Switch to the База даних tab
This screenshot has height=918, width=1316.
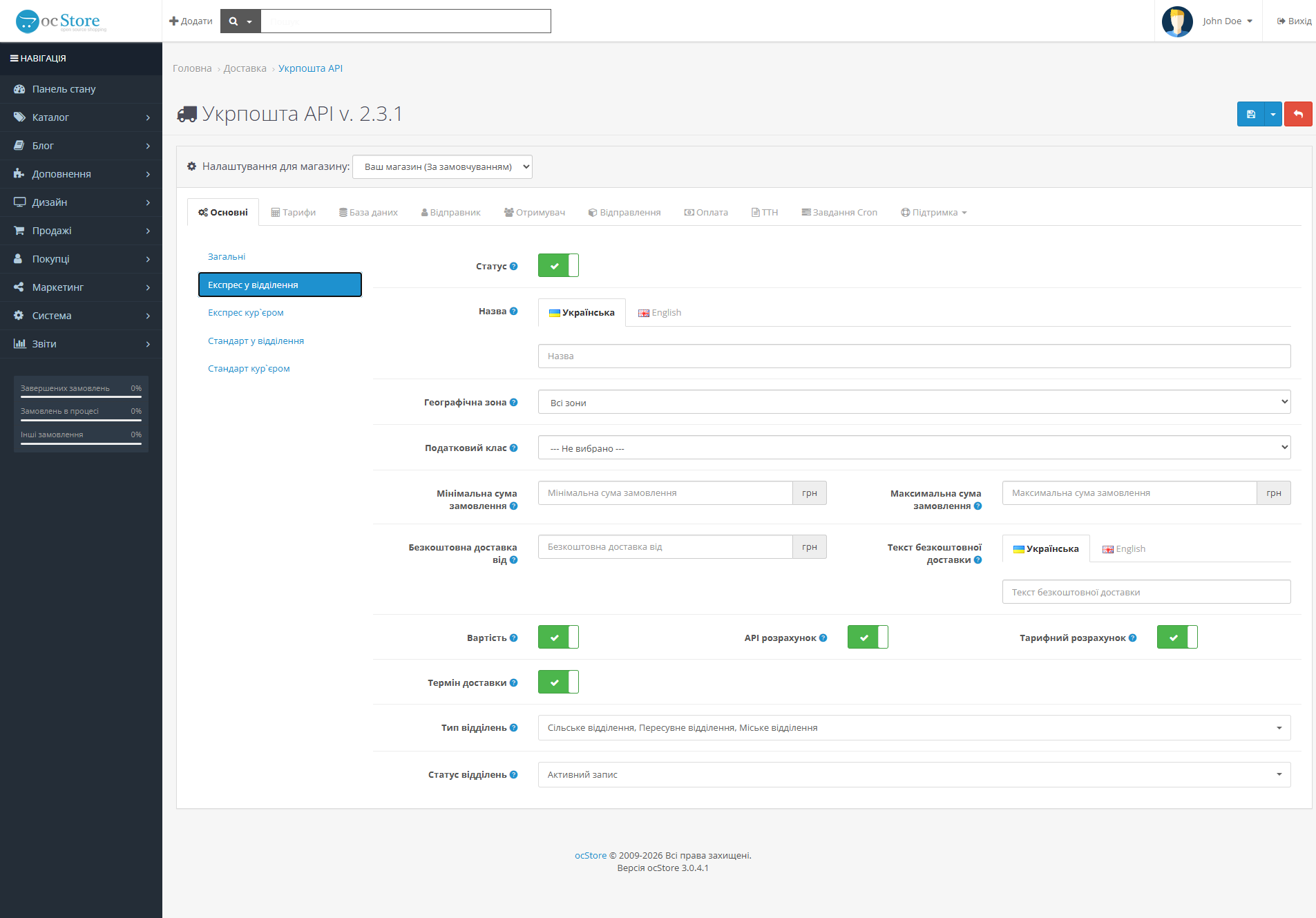click(x=368, y=212)
